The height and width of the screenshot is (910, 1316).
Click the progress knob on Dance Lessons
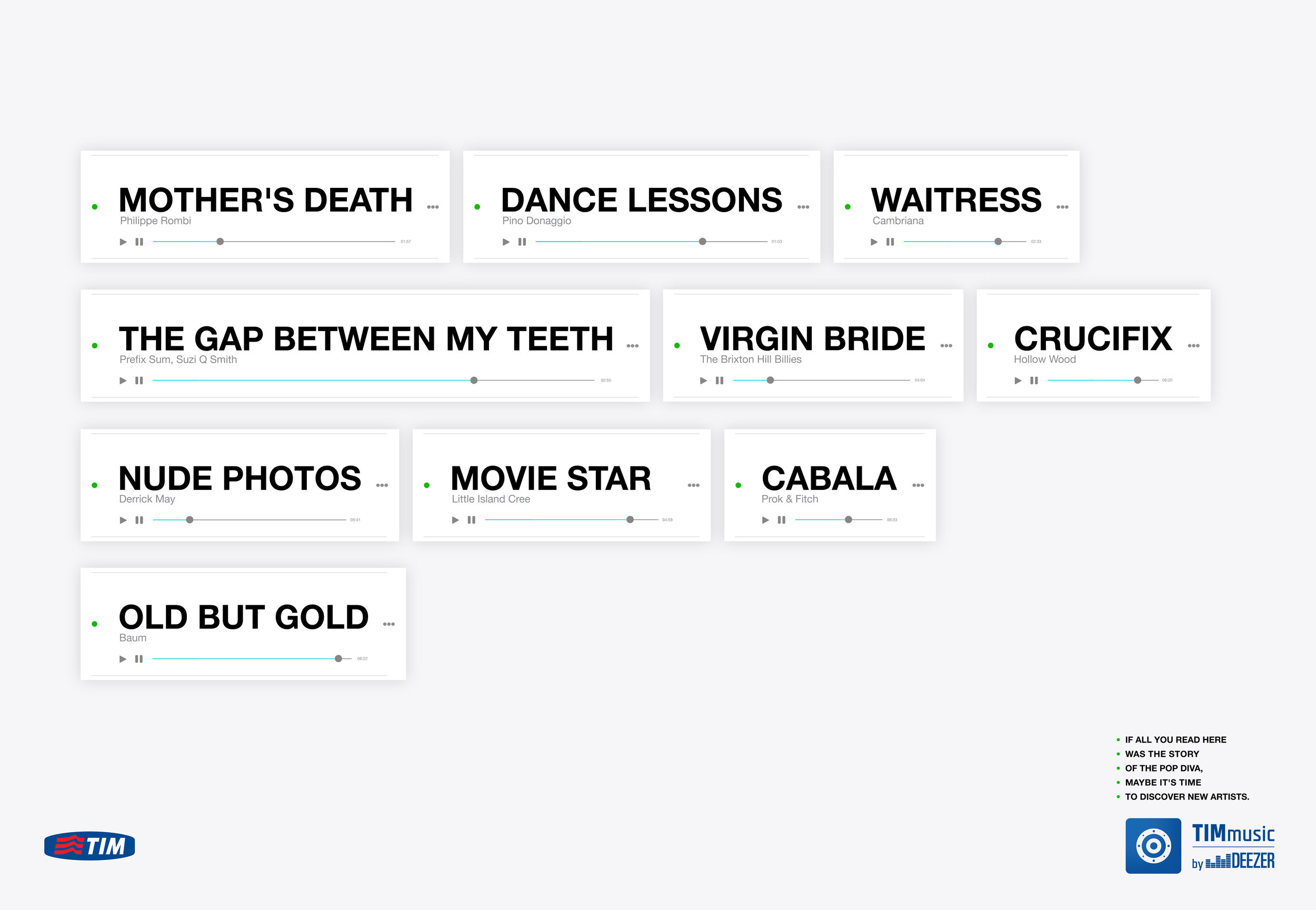(x=702, y=242)
